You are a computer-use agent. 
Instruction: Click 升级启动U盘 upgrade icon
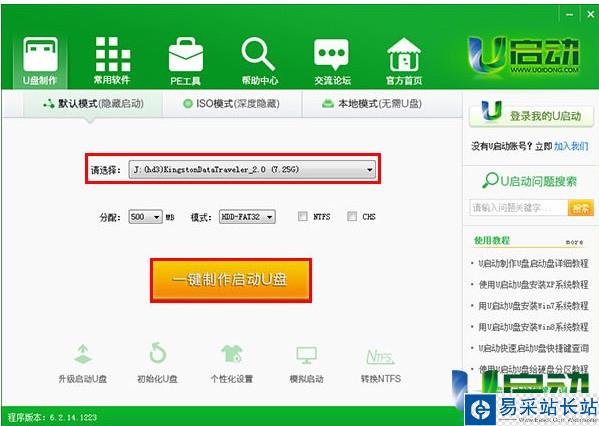pyautogui.click(x=83, y=354)
